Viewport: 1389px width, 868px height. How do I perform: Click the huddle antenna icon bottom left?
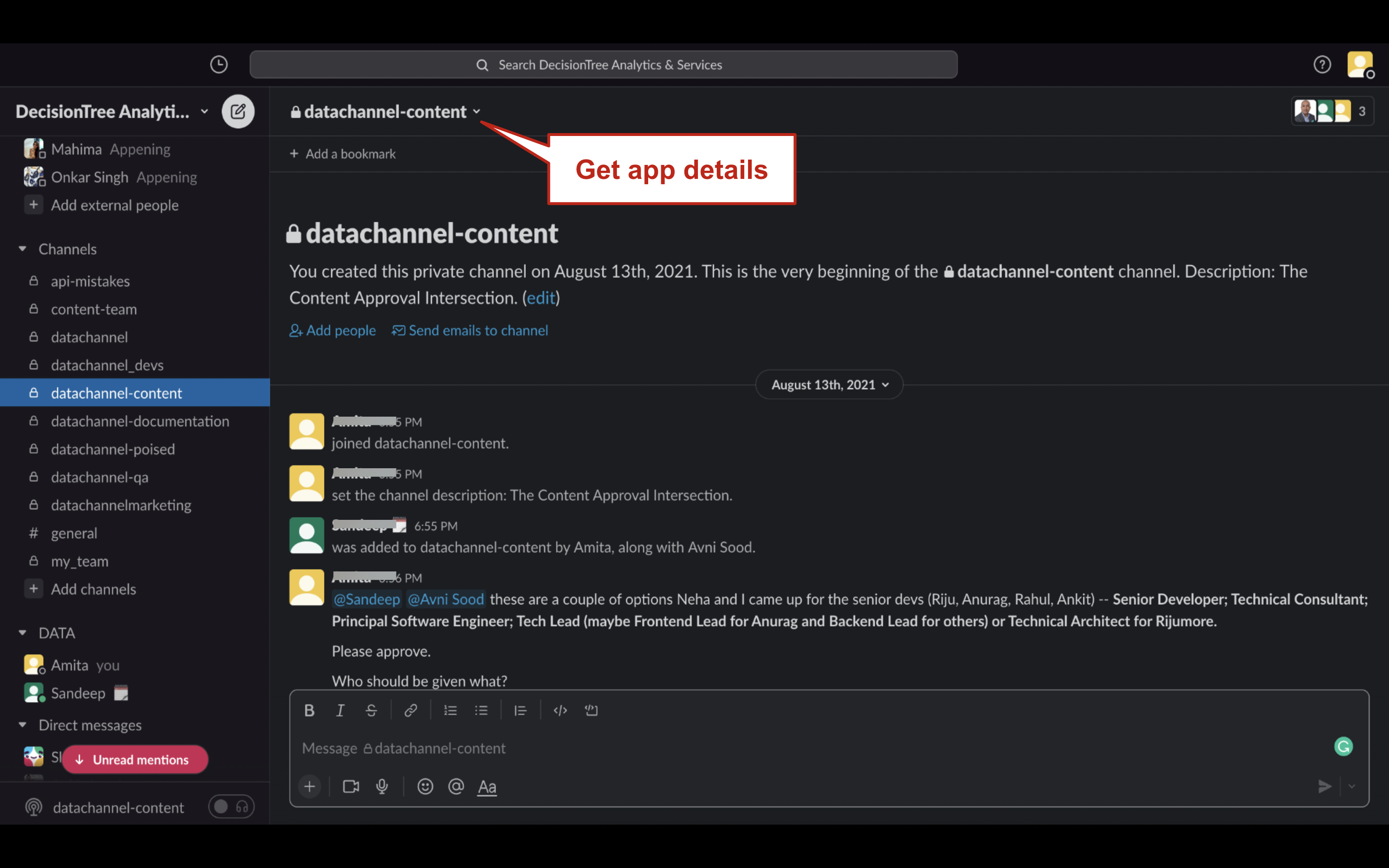[x=34, y=807]
